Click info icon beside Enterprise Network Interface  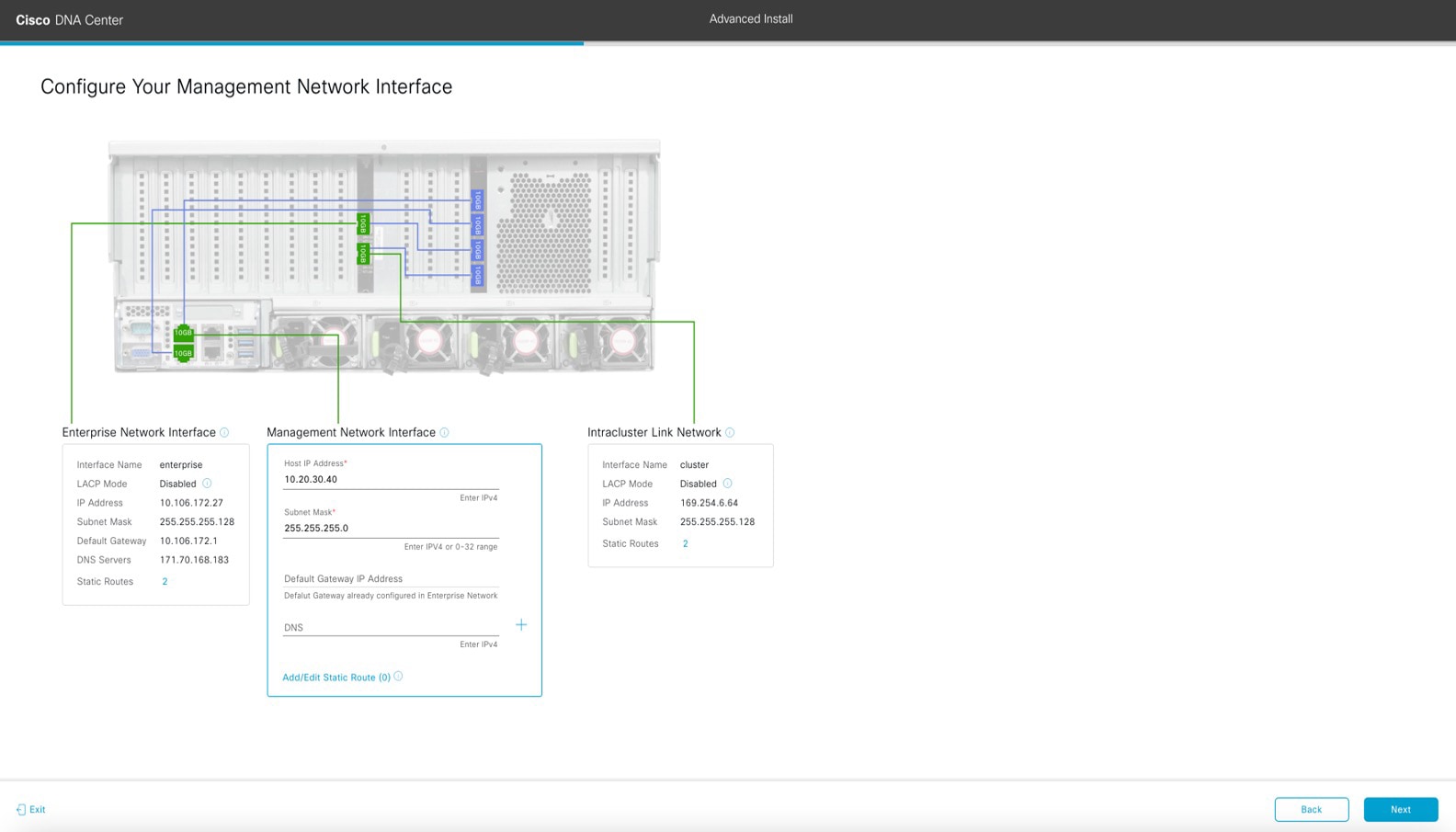click(224, 432)
